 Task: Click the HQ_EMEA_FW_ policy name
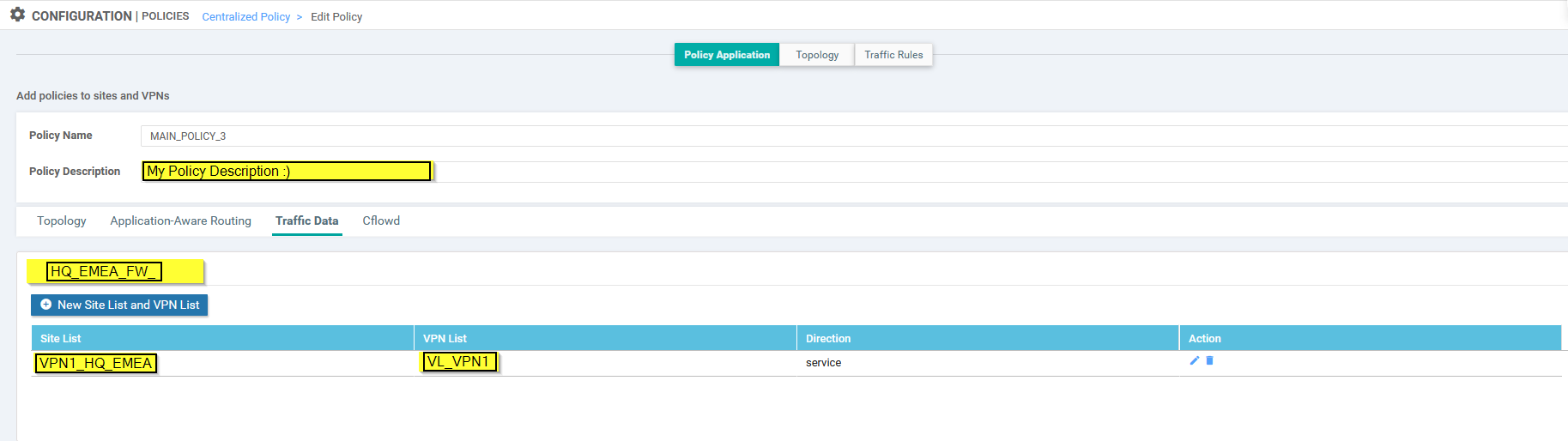[x=104, y=272]
